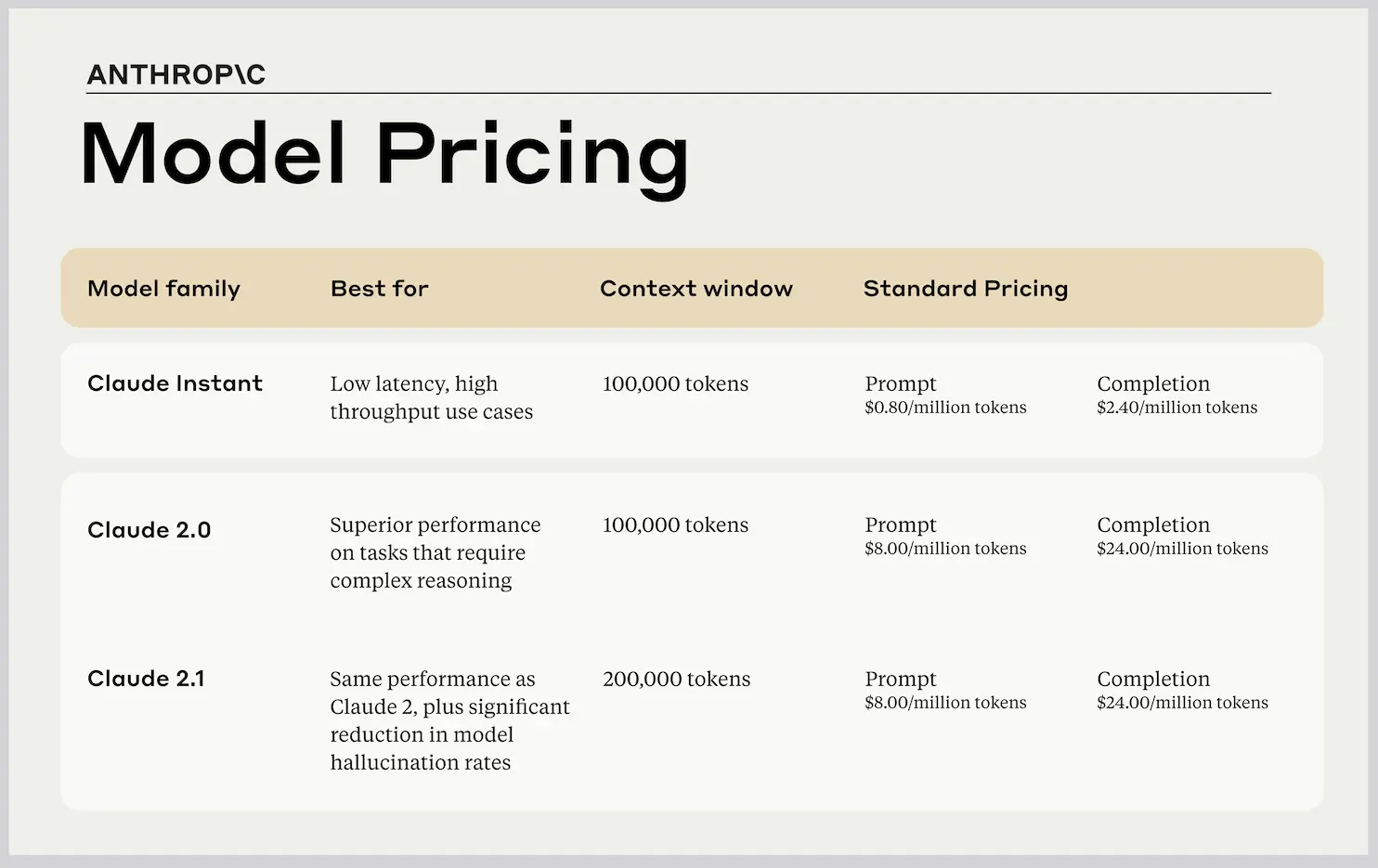Select the Claude 2.0 table row
This screenshot has width=1378, height=868.
pyautogui.click(x=691, y=552)
